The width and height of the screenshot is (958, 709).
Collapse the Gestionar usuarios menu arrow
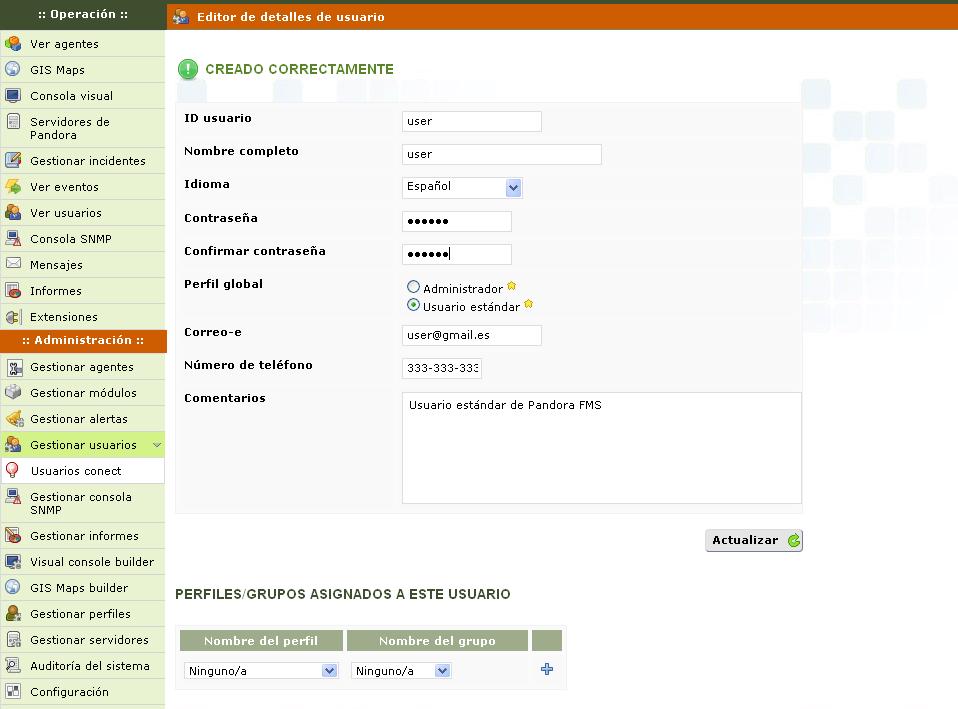(x=157, y=445)
